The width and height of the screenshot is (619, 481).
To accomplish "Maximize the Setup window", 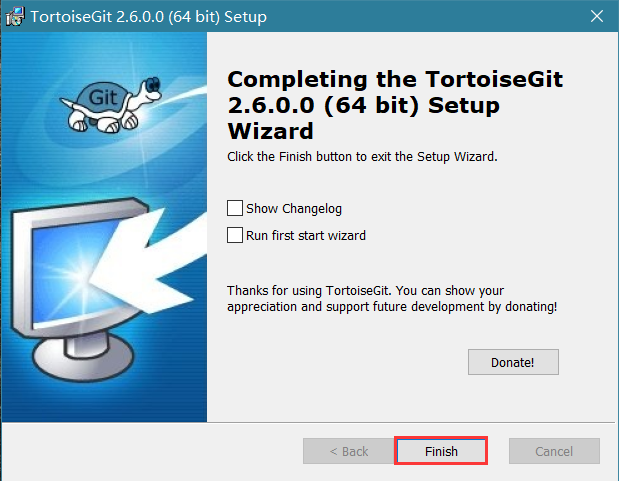I will click(x=548, y=17).
